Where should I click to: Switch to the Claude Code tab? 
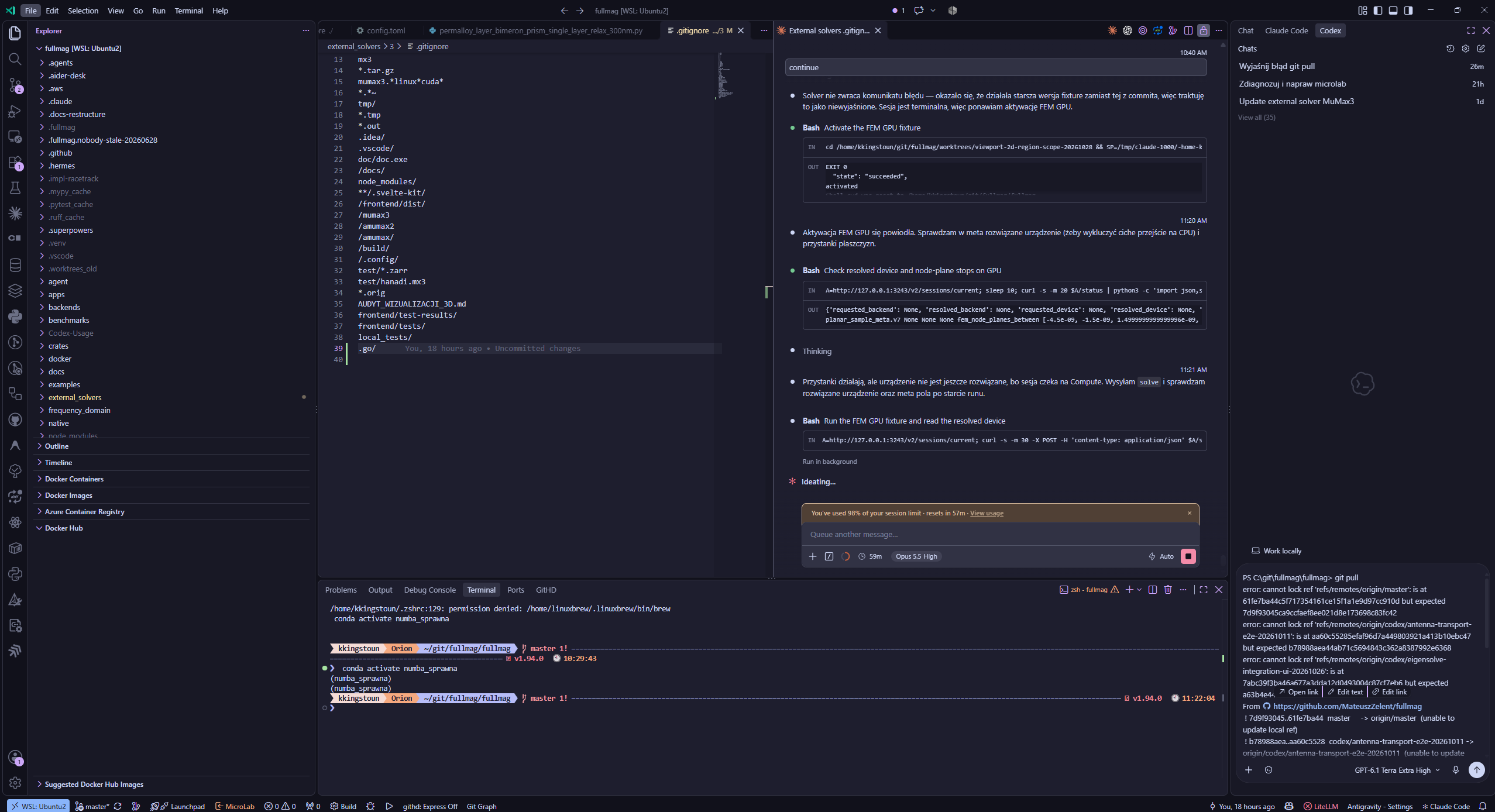1286,30
